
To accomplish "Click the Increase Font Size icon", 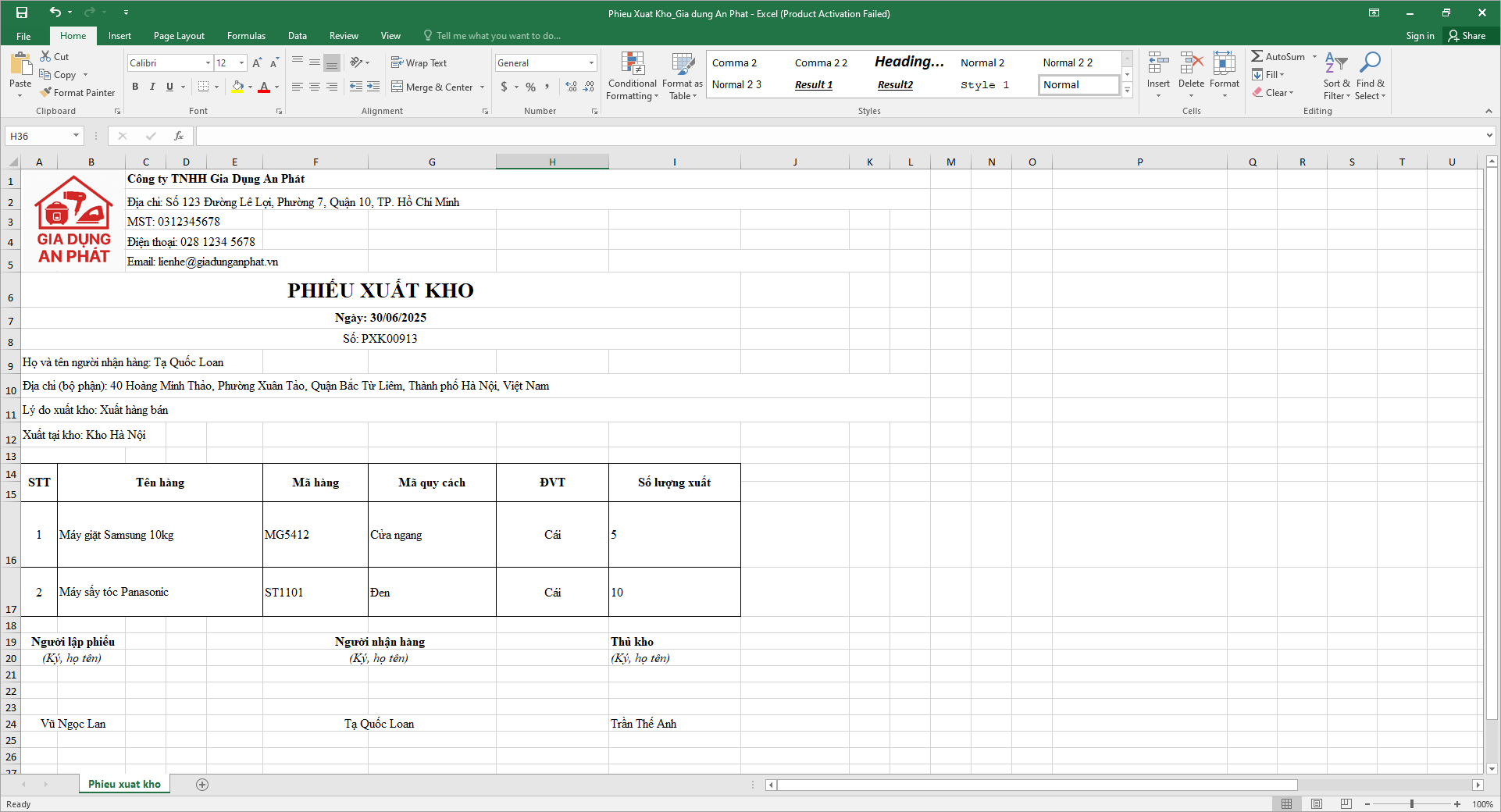I will coord(257,62).
